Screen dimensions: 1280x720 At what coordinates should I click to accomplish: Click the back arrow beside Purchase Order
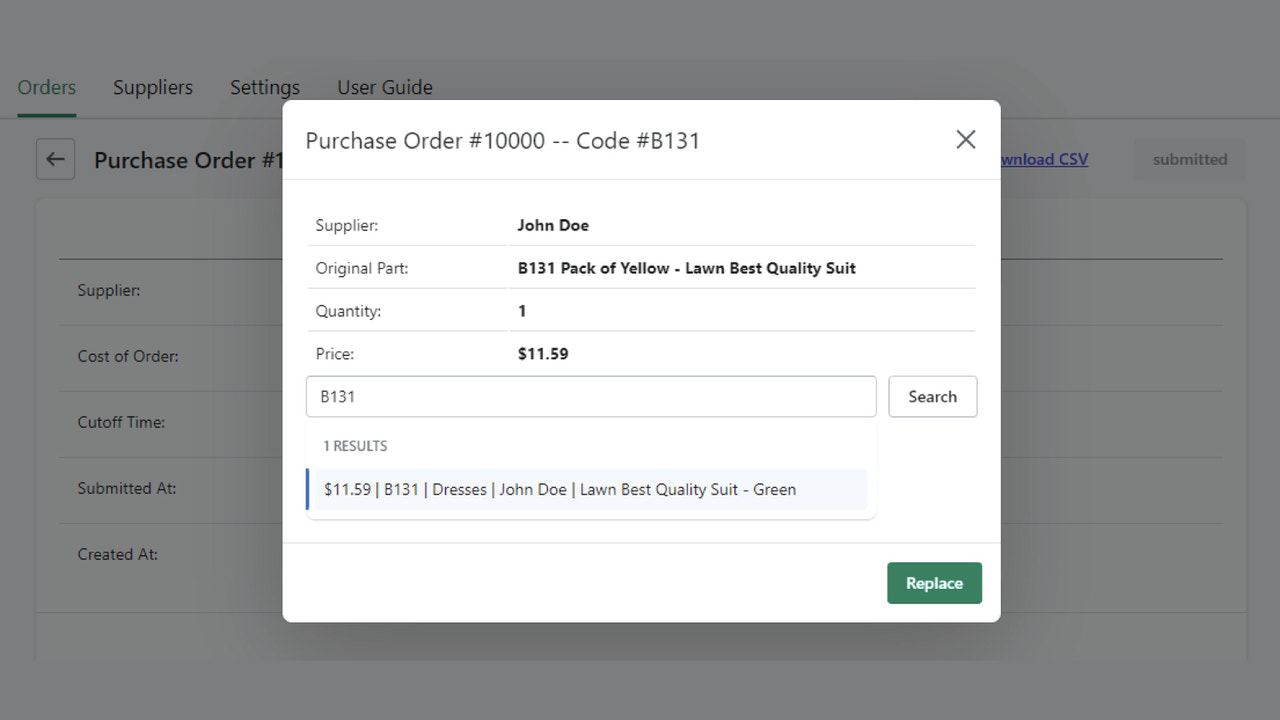click(55, 159)
